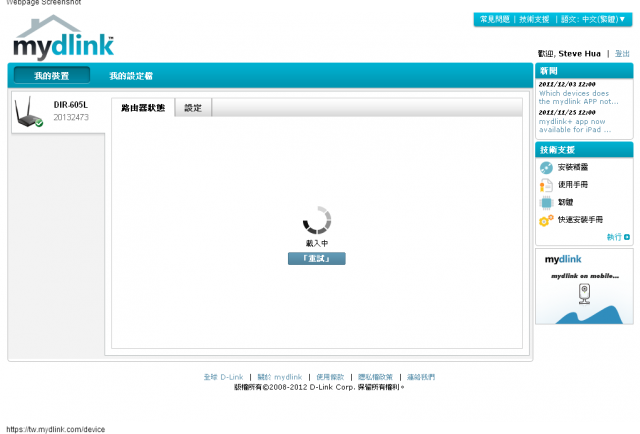
Task: Open the 設定 tab
Action: (x=193, y=108)
